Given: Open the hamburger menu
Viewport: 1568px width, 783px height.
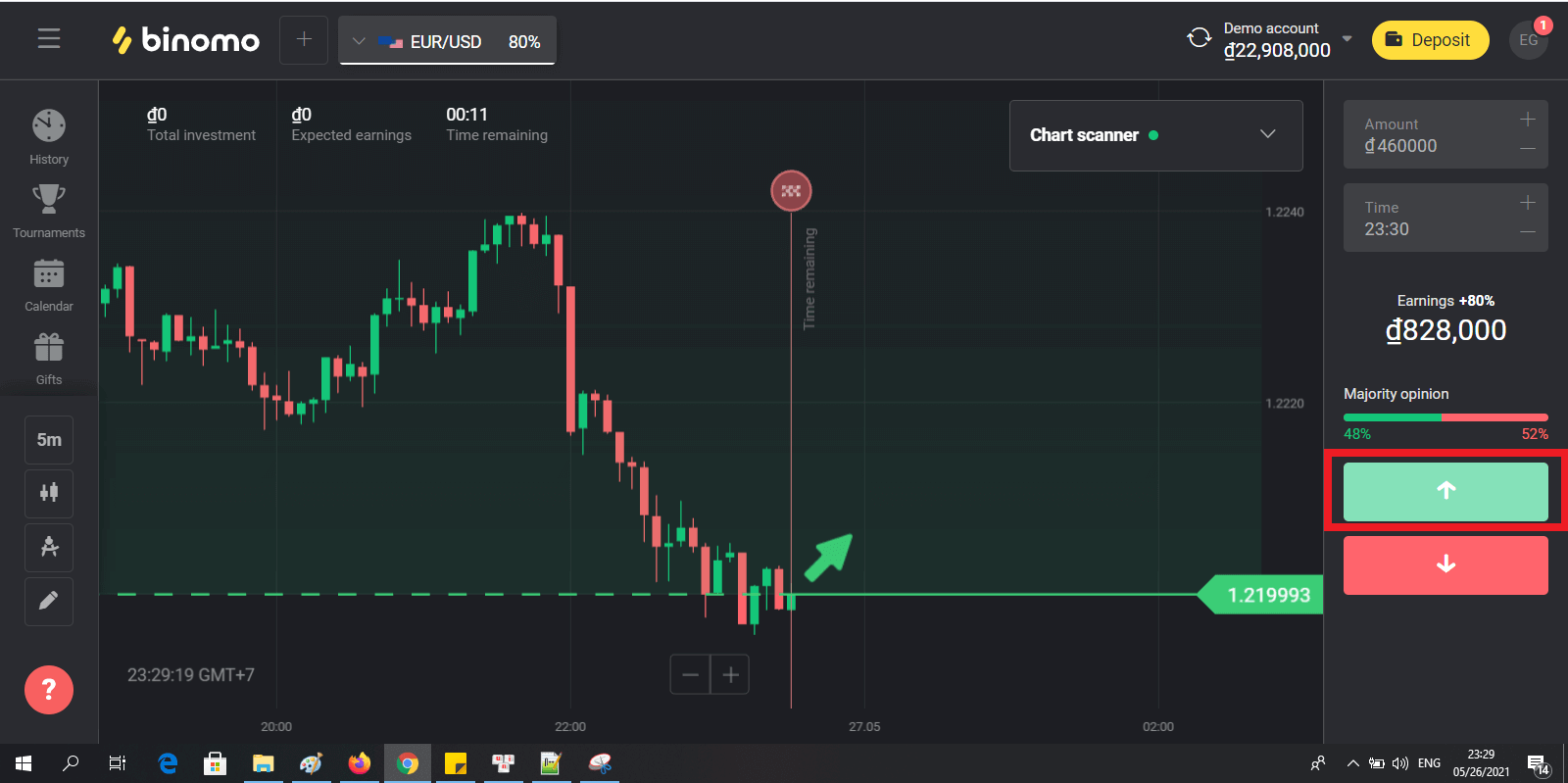Looking at the screenshot, I should click(x=49, y=39).
